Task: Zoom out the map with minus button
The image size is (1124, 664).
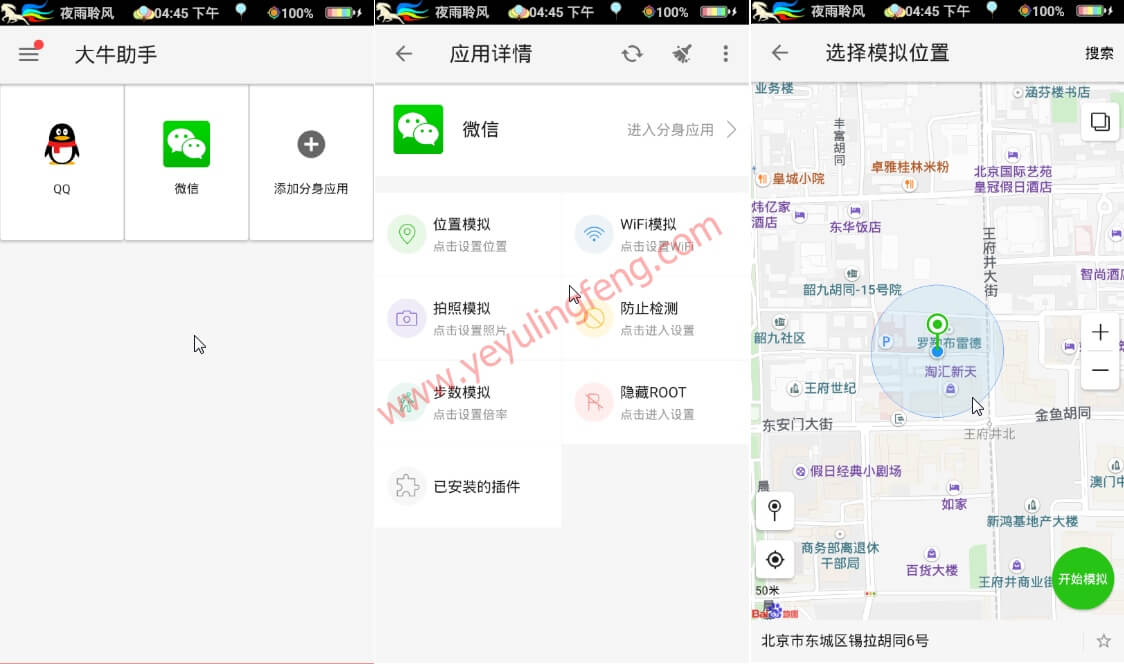Action: (x=1100, y=370)
